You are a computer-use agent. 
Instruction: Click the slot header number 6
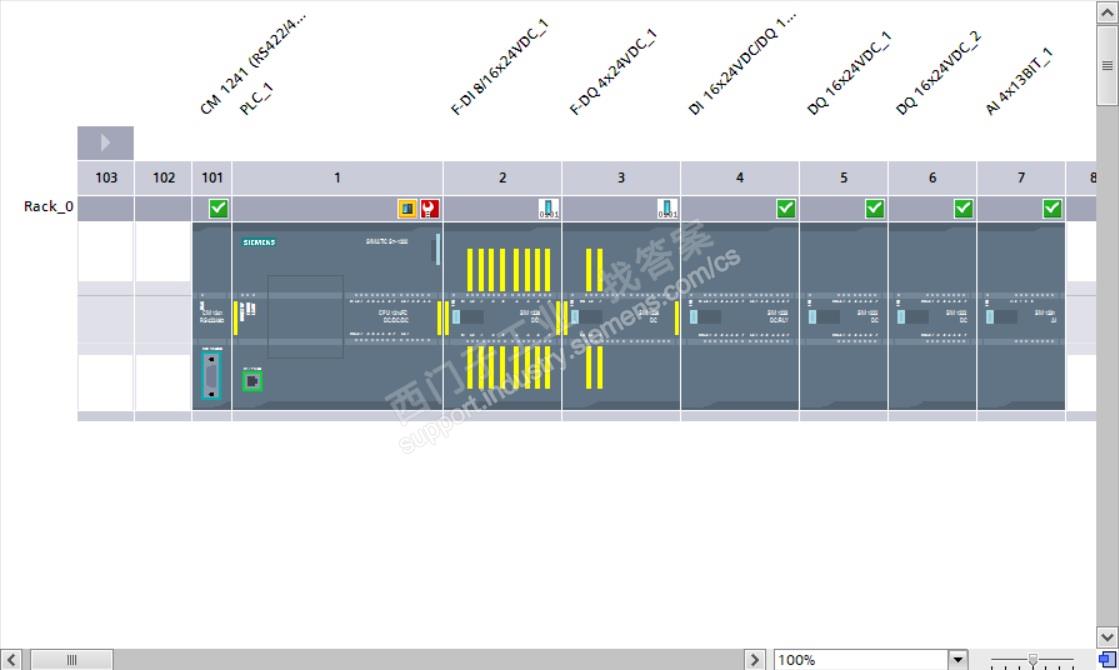(x=932, y=178)
